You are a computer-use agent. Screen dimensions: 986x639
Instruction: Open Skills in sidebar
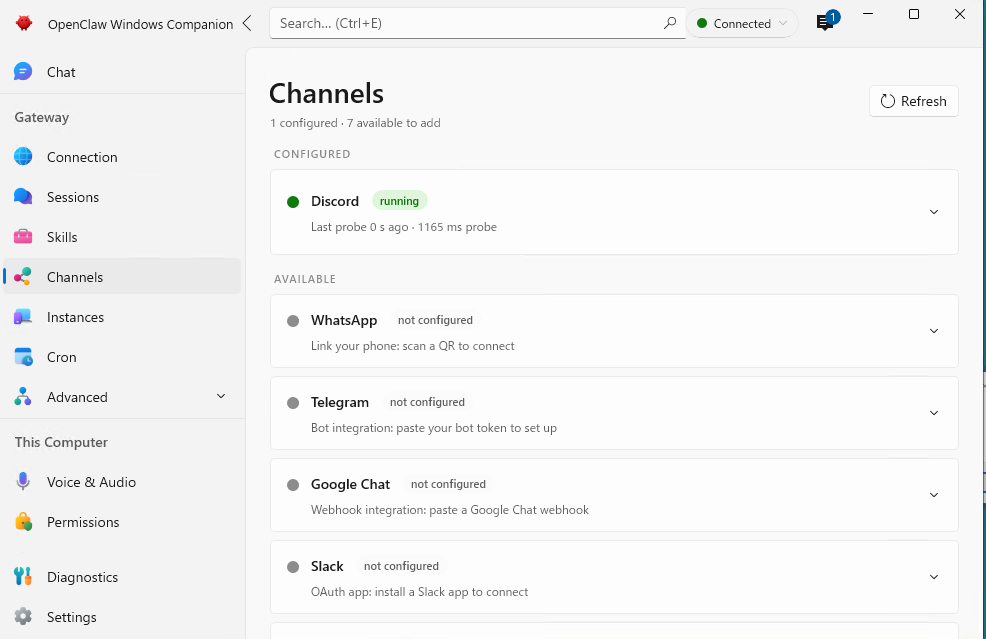pyautogui.click(x=122, y=236)
